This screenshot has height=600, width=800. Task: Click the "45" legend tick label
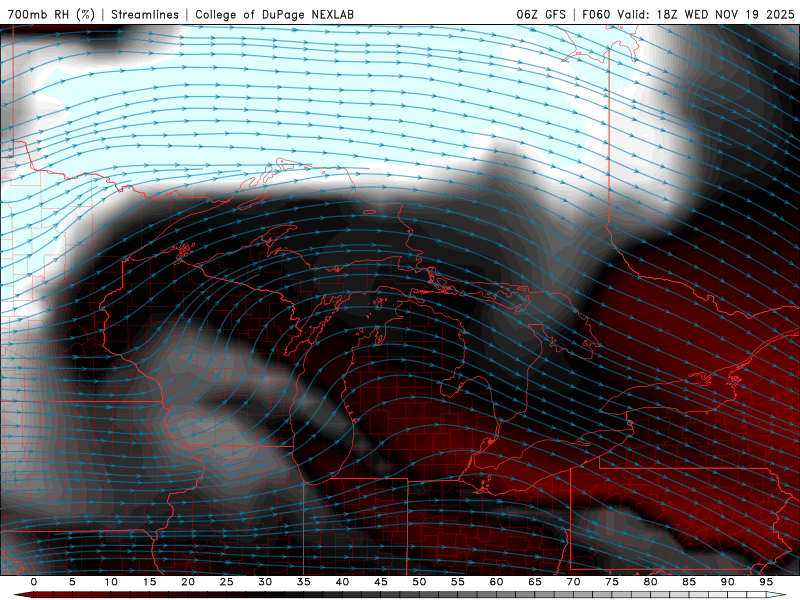click(381, 582)
